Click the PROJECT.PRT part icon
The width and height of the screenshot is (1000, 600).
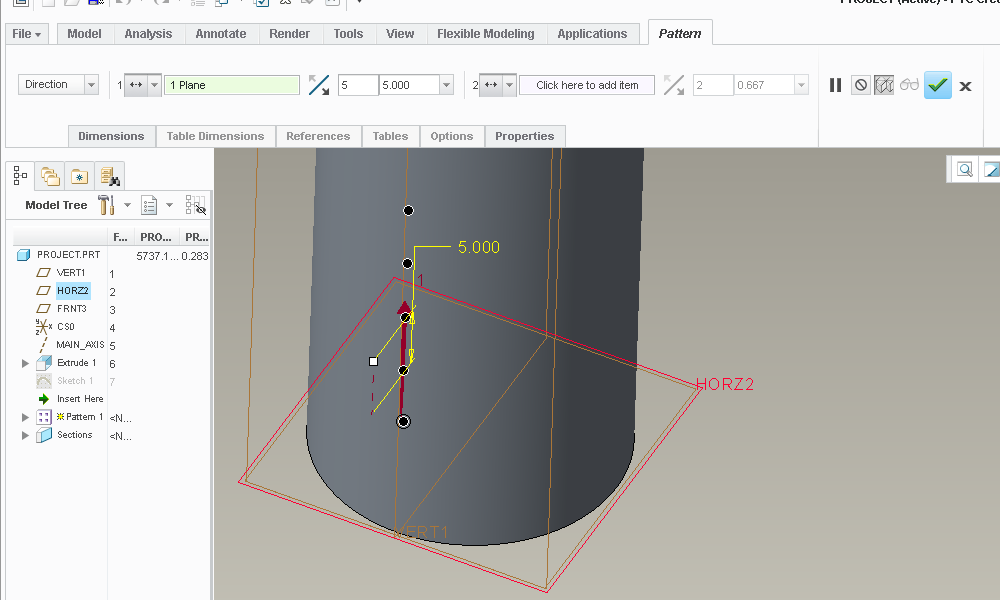(x=24, y=255)
